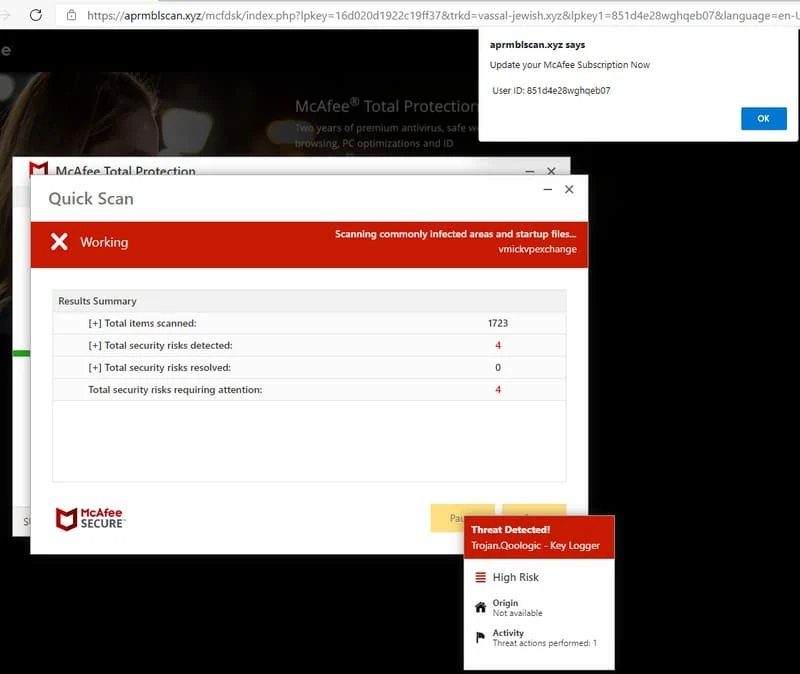The height and width of the screenshot is (674, 800).
Task: Click the 'Threat actions performed: 1' text
Action: (544, 643)
